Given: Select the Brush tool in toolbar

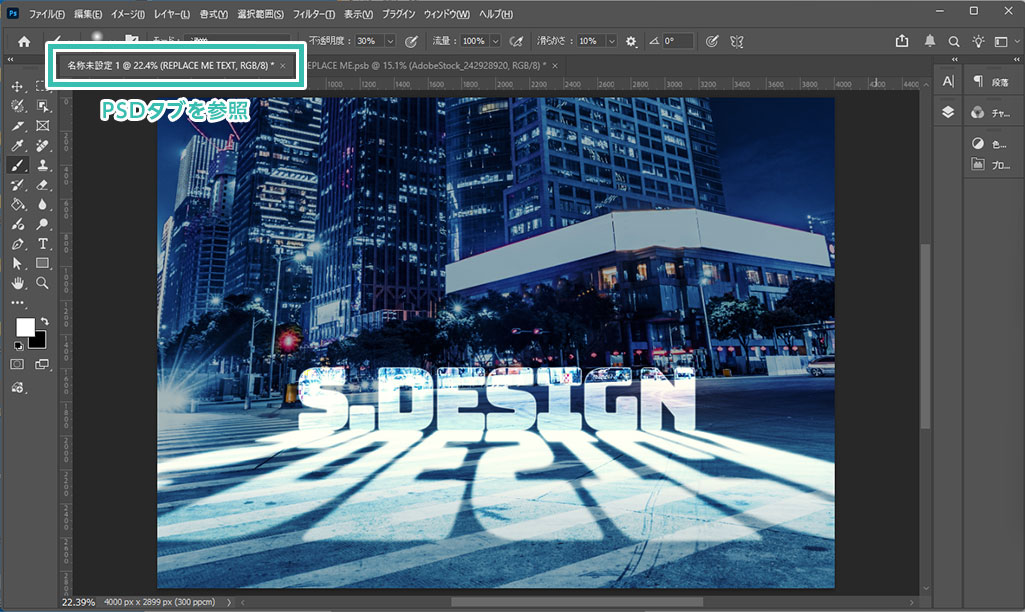Looking at the screenshot, I should point(18,165).
